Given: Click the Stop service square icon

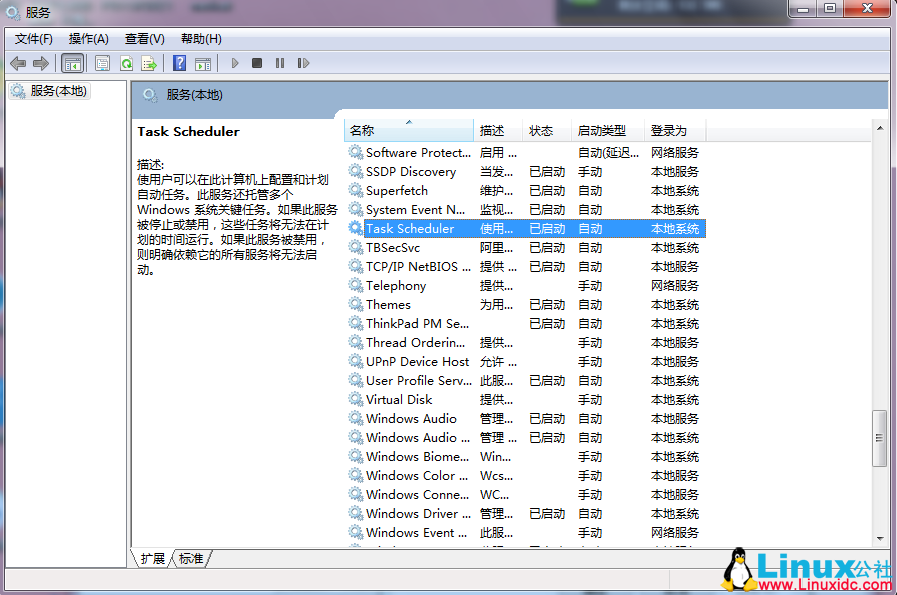Looking at the screenshot, I should click(x=257, y=63).
